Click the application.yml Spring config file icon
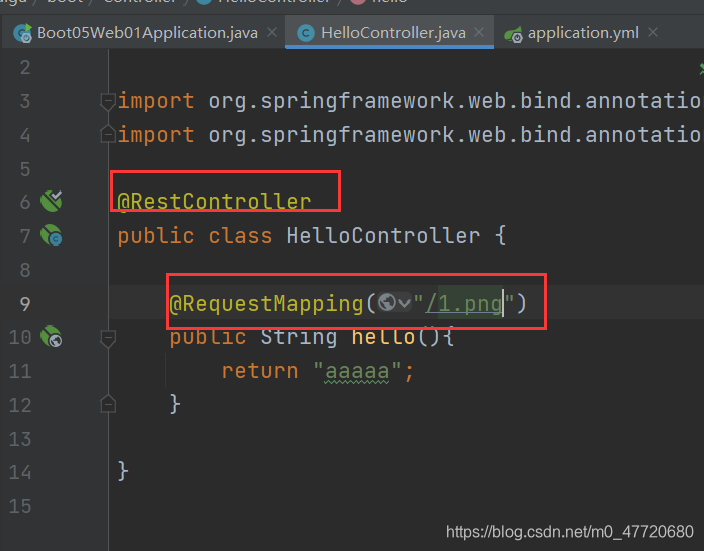704x551 pixels. (513, 34)
